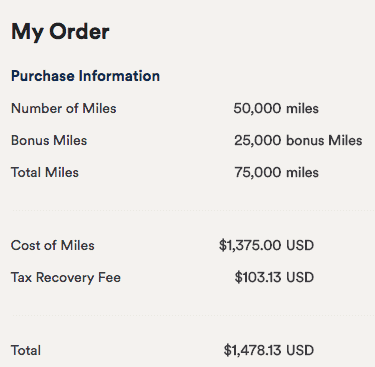Click the My Order heading
The width and height of the screenshot is (375, 367).
point(60,33)
